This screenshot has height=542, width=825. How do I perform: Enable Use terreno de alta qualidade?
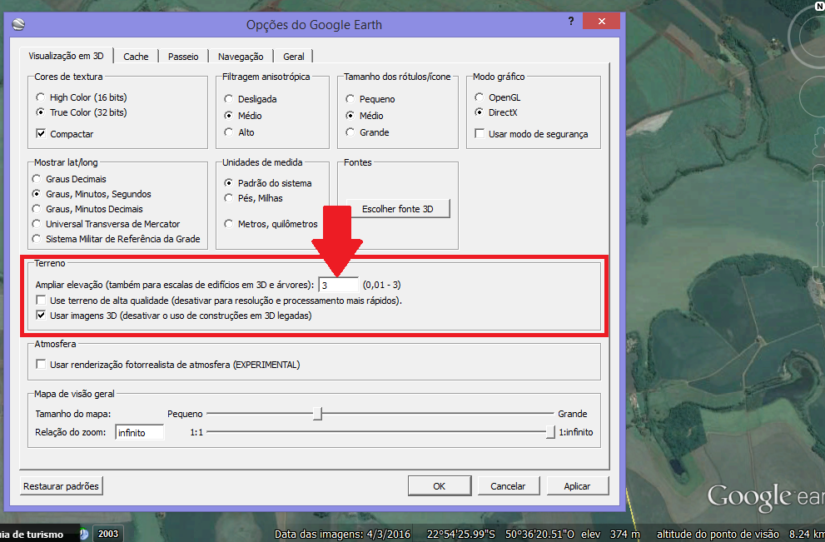pyautogui.click(x=41, y=300)
